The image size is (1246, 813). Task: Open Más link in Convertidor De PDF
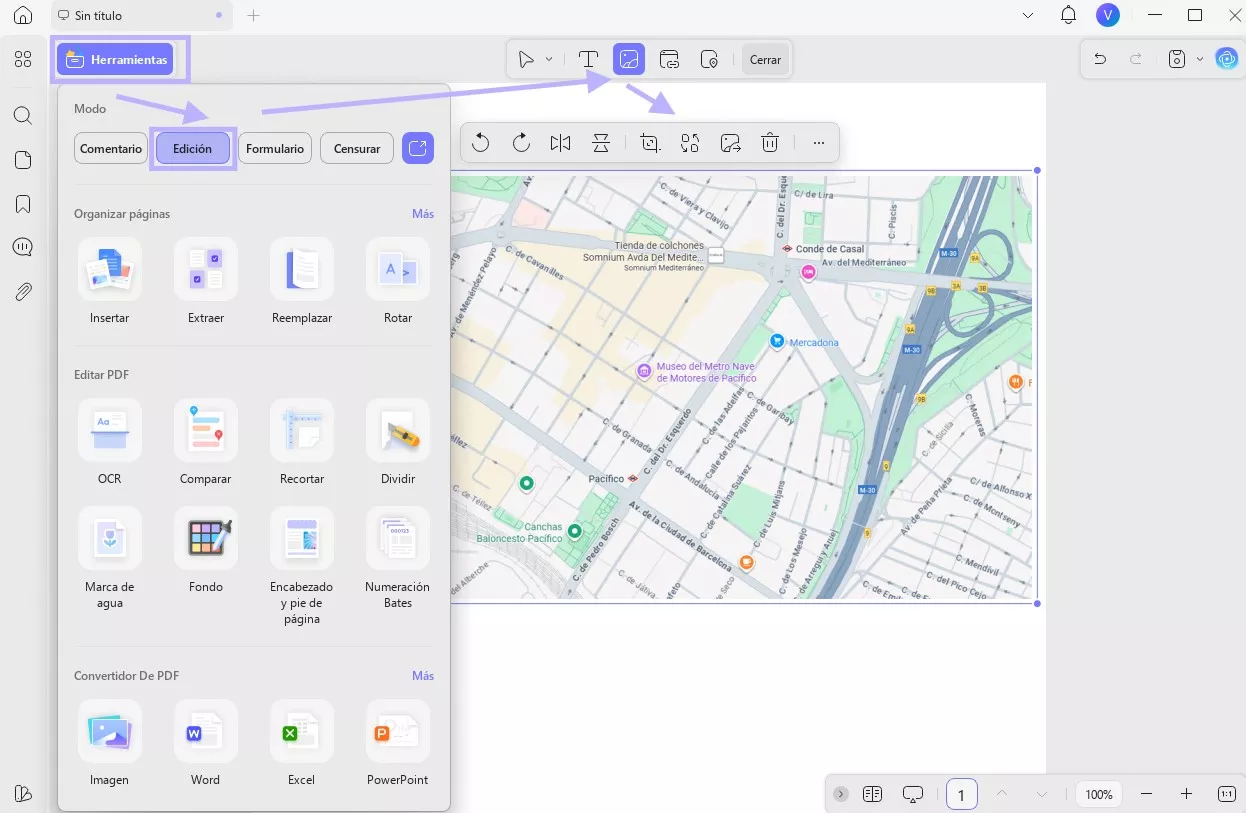[x=423, y=676]
